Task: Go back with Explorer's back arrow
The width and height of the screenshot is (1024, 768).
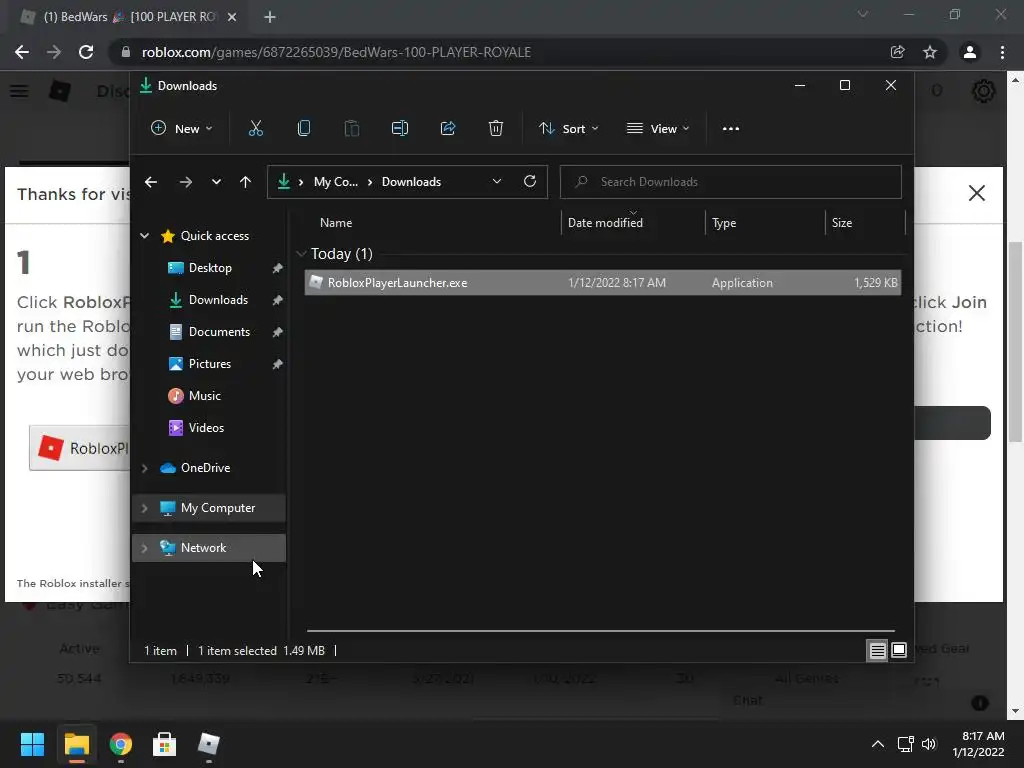Action: click(x=151, y=182)
